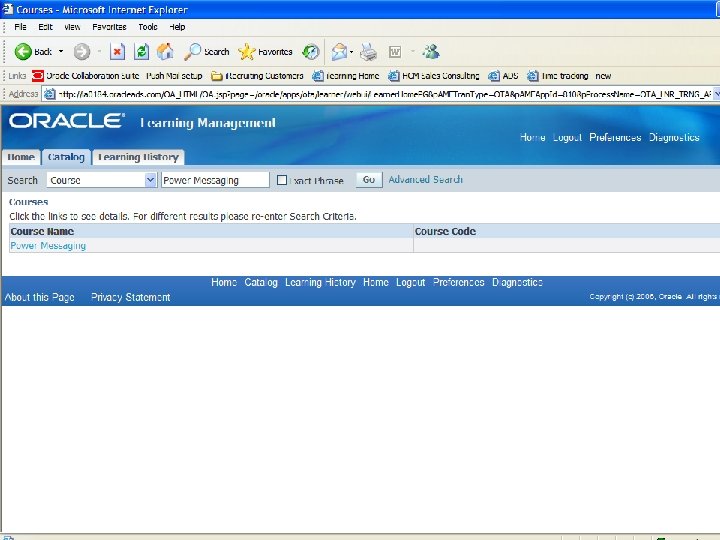
Task: Expand the Course search type dropdown
Action: [x=151, y=180]
